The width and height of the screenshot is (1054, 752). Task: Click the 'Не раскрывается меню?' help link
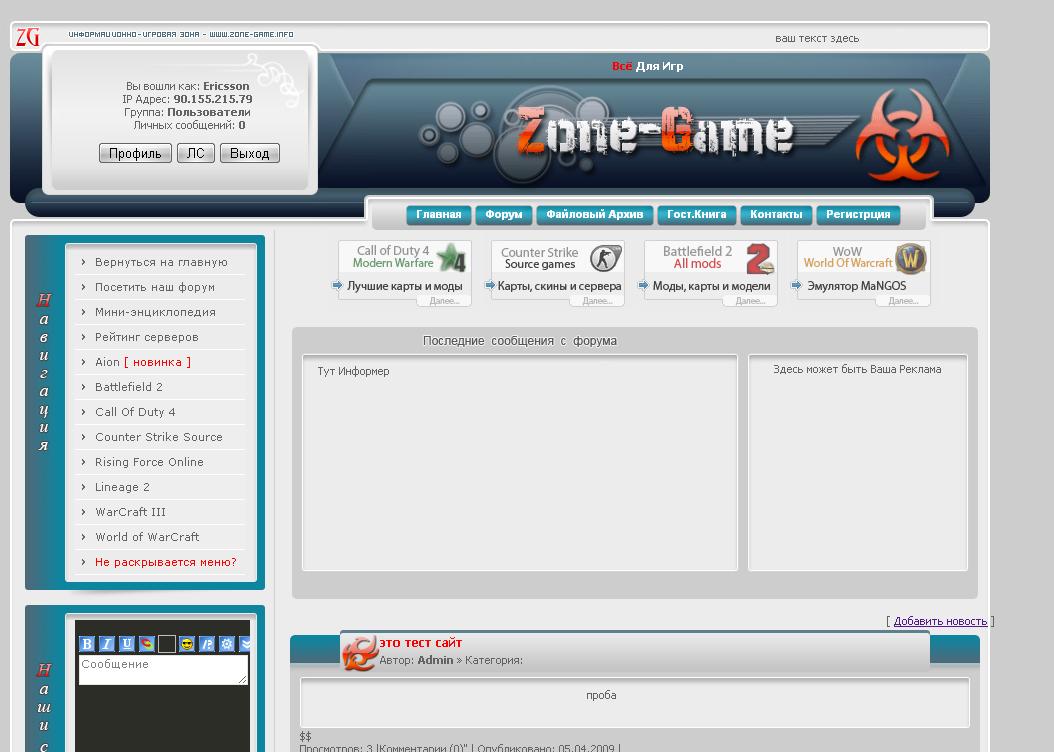coord(165,562)
